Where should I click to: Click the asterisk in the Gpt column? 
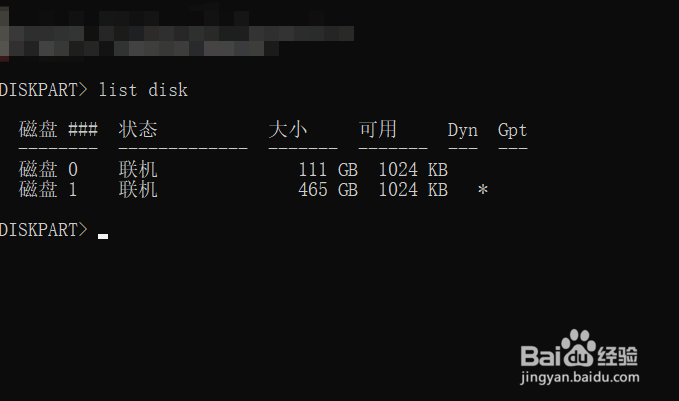483,190
